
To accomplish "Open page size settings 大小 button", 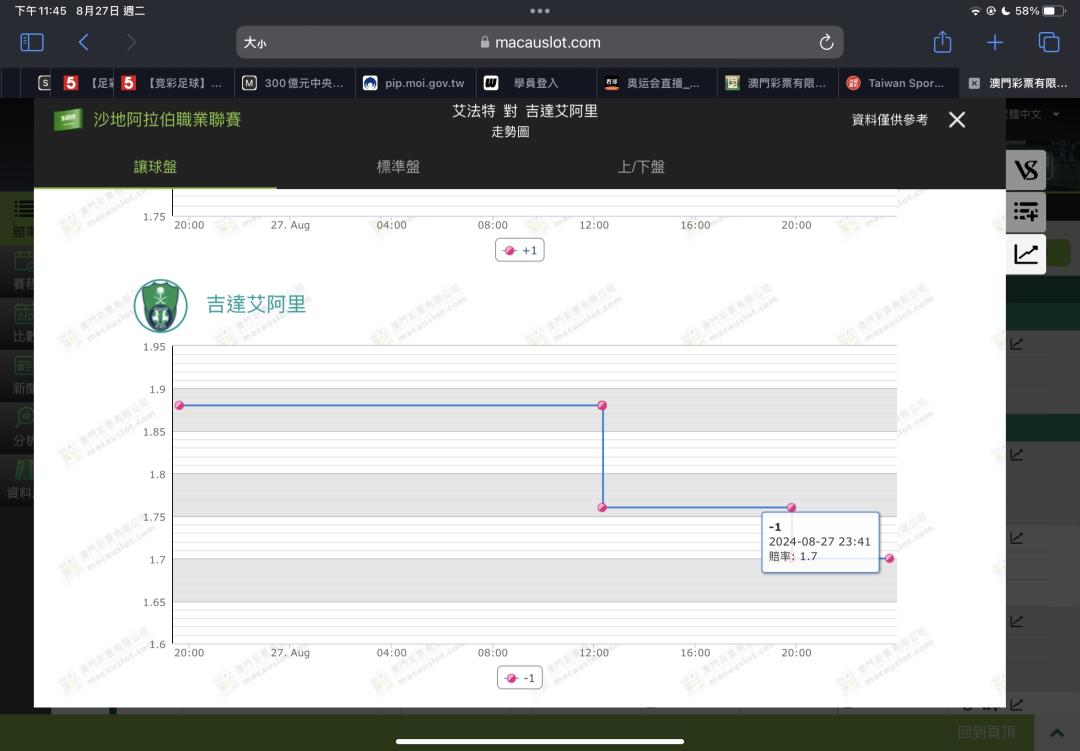I will point(255,43).
